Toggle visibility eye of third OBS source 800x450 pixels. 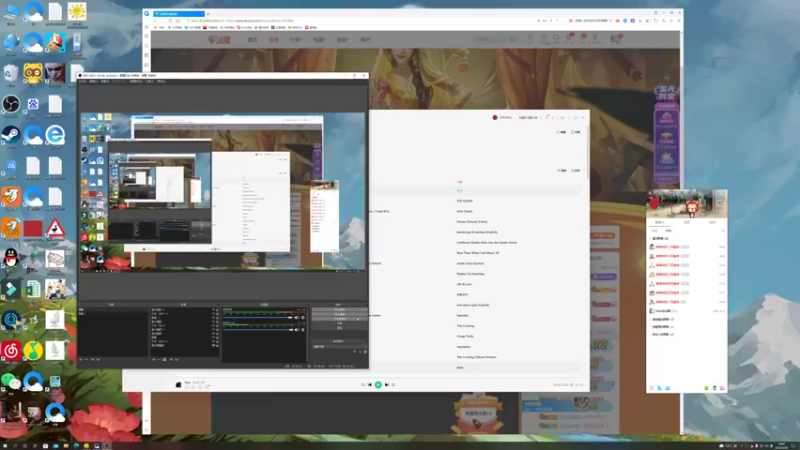213,318
